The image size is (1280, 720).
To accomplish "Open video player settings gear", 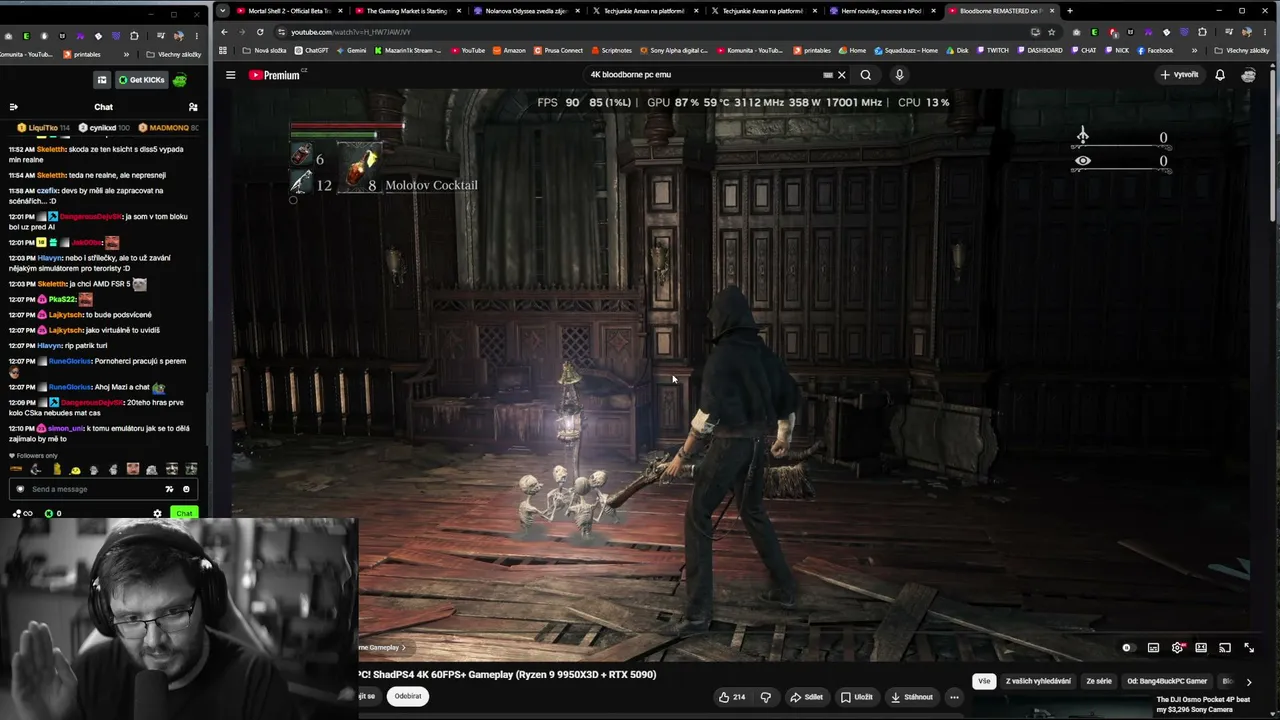I will coord(1177,648).
